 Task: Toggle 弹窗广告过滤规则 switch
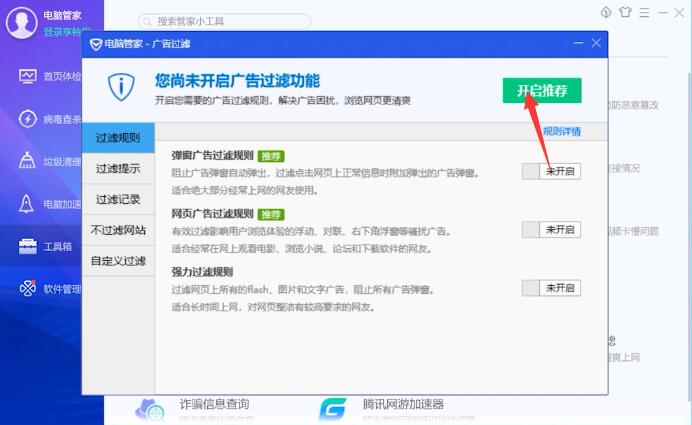tap(551, 171)
